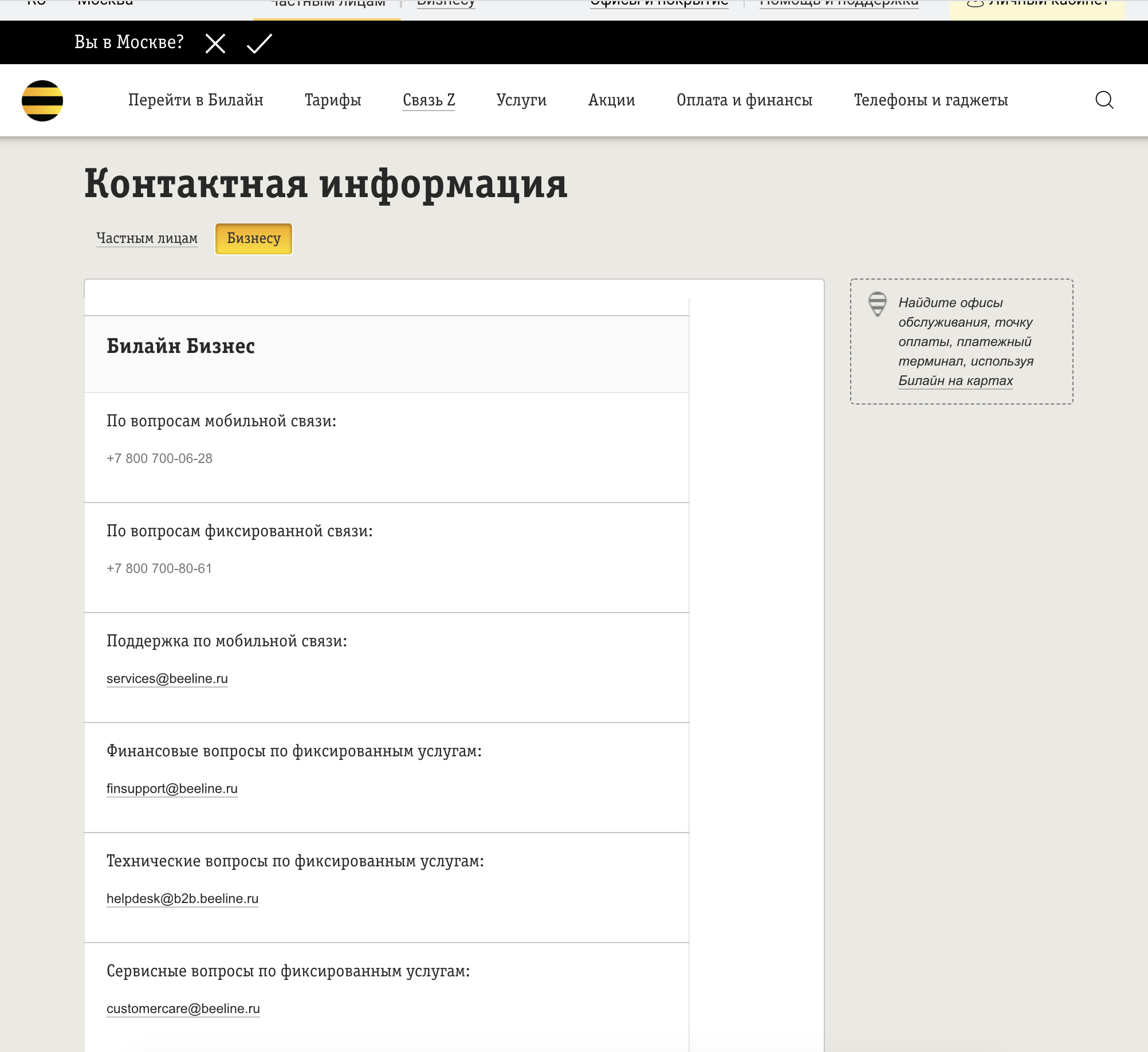Dismiss the Moscow prompt with the X icon
The height and width of the screenshot is (1052, 1148).
(215, 42)
